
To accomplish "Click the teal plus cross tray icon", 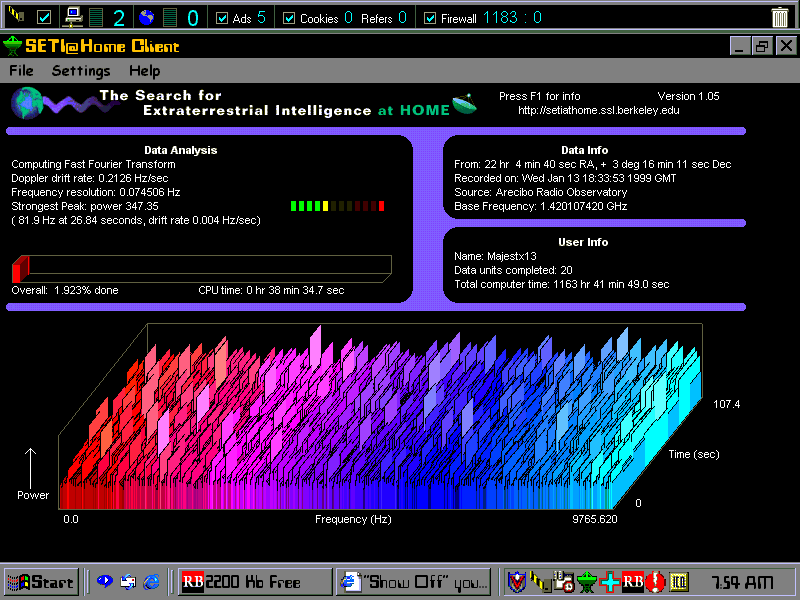I will (x=610, y=581).
